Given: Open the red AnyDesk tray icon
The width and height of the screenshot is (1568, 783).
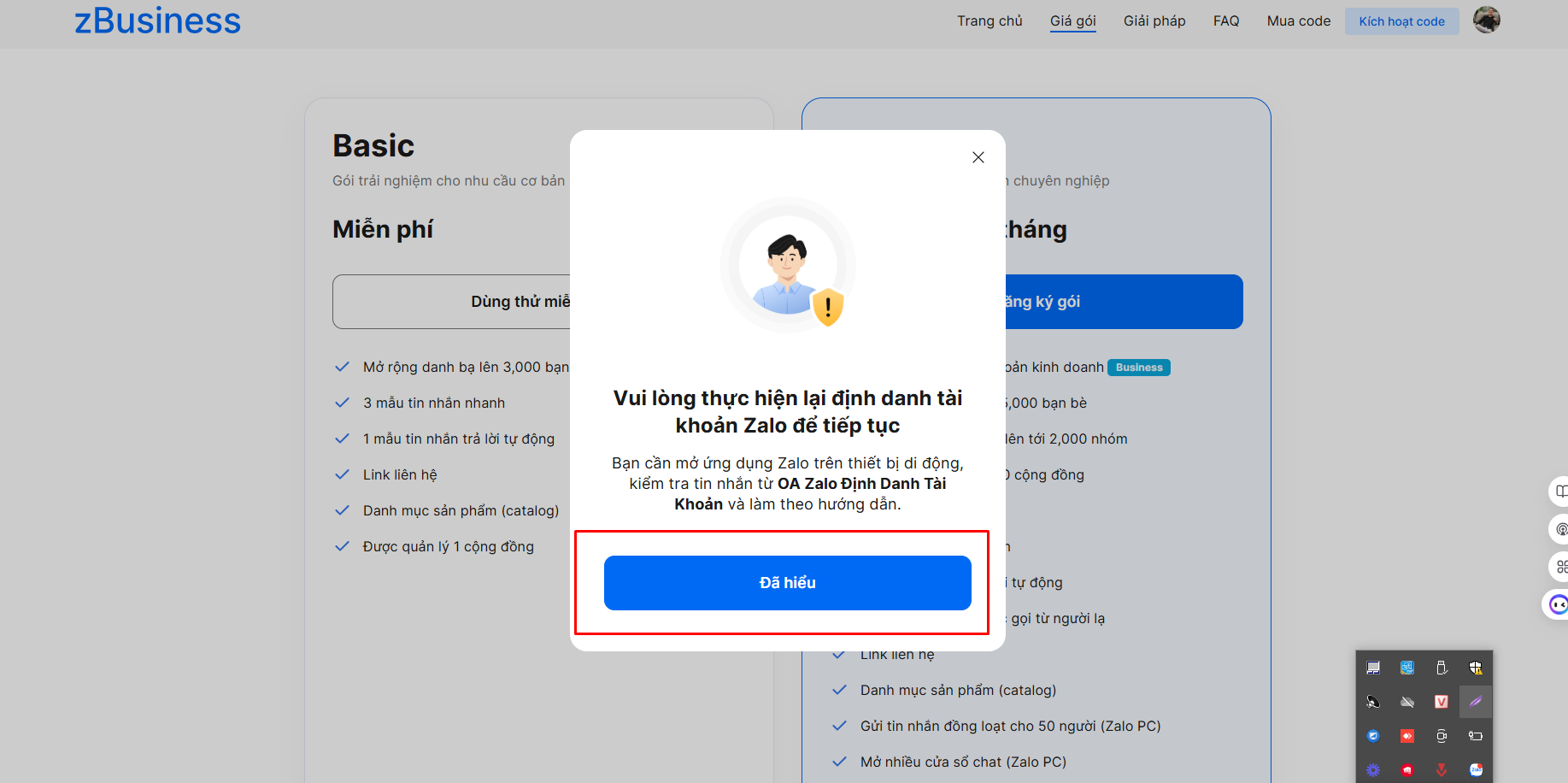Looking at the screenshot, I should click(1407, 736).
